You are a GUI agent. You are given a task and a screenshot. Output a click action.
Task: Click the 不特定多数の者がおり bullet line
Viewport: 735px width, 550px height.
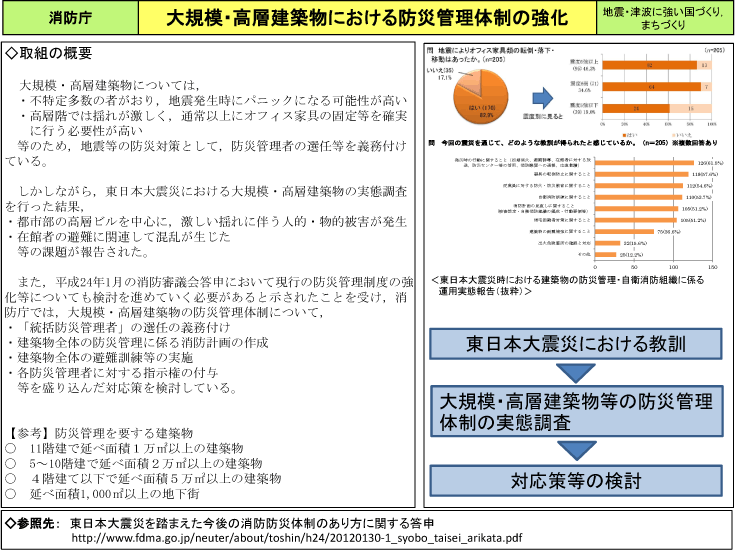click(x=213, y=100)
